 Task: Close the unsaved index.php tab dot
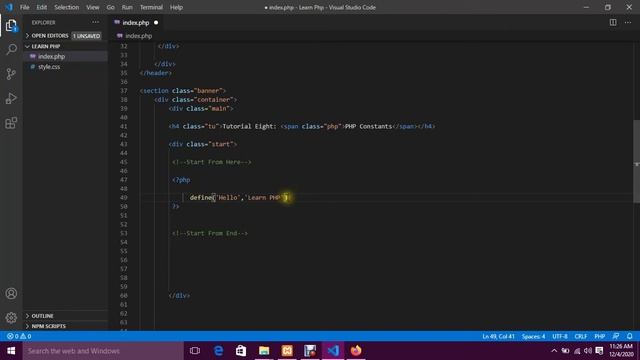coord(156,22)
